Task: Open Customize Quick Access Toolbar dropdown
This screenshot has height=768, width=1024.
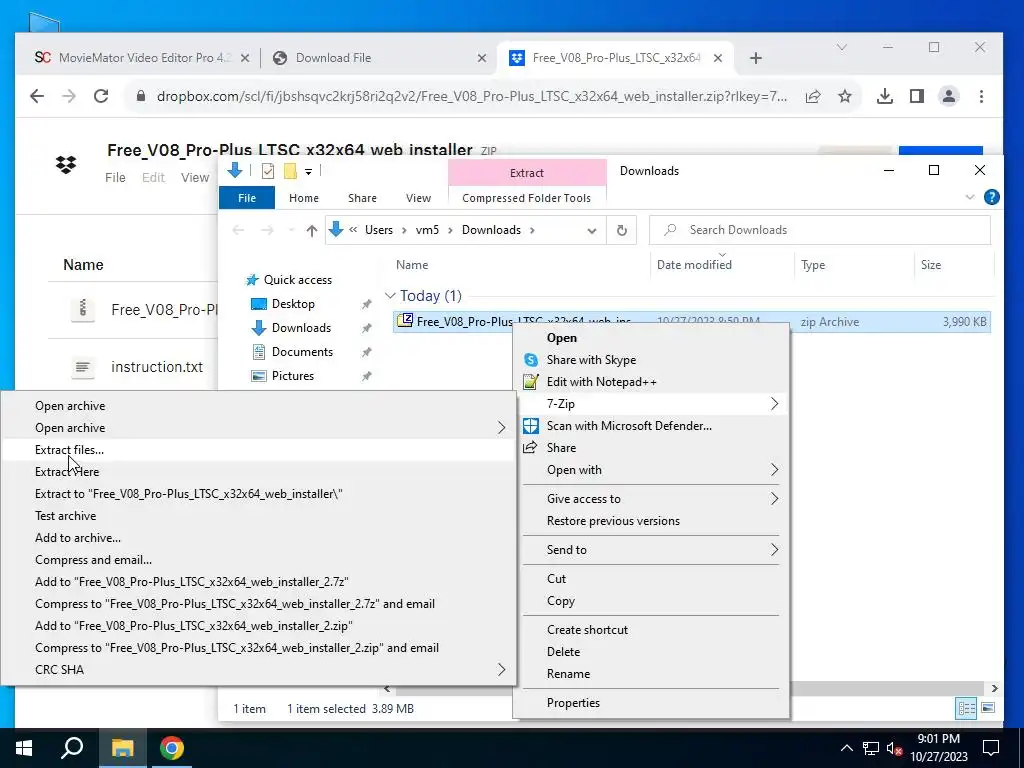Action: (308, 171)
